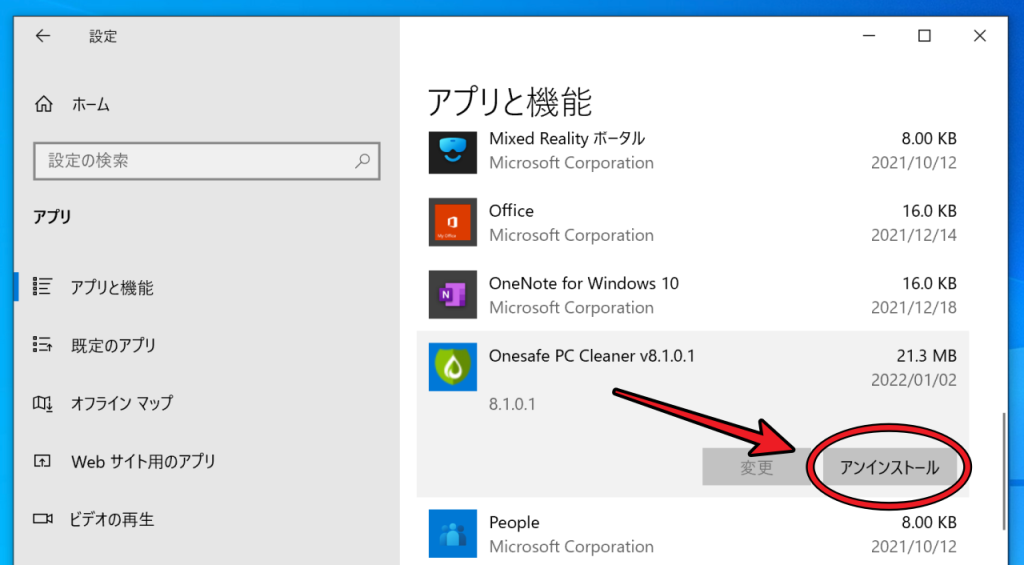
Task: Click the People app icon
Action: (x=453, y=534)
